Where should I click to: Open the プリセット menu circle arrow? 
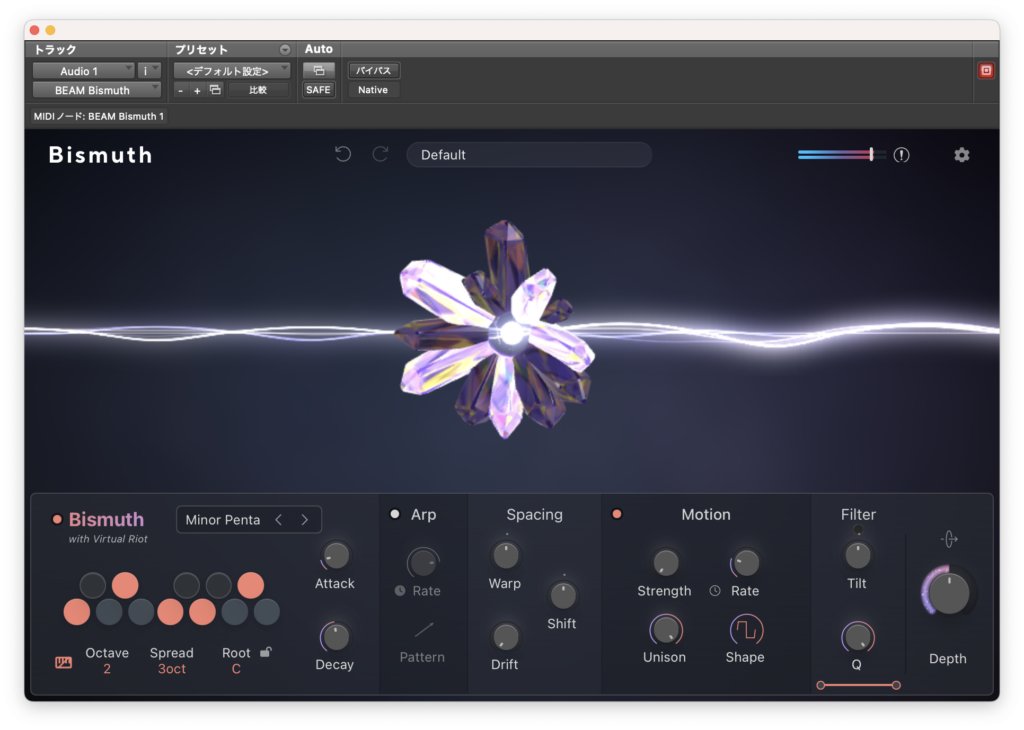pos(285,50)
